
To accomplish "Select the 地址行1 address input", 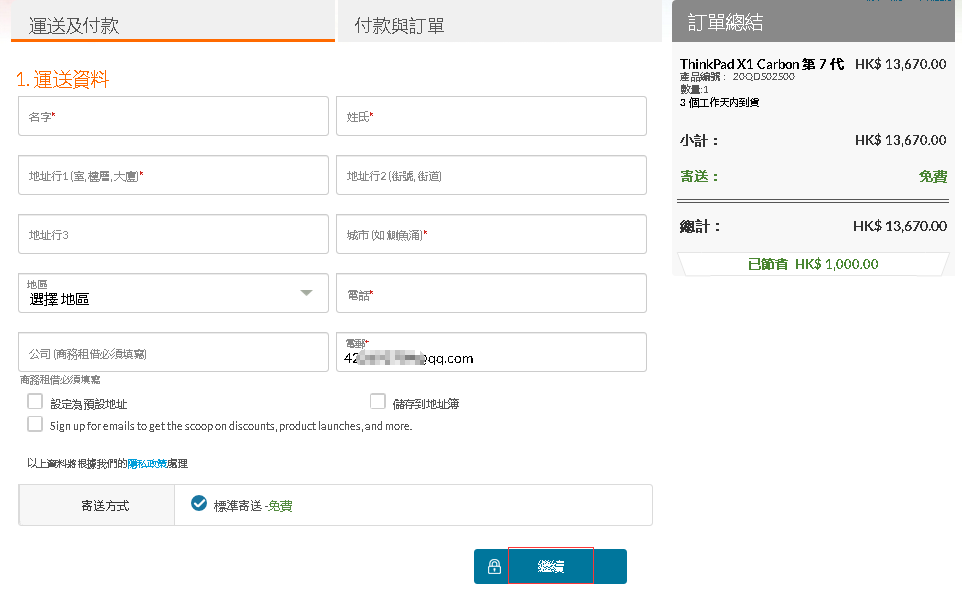I will tap(173, 175).
